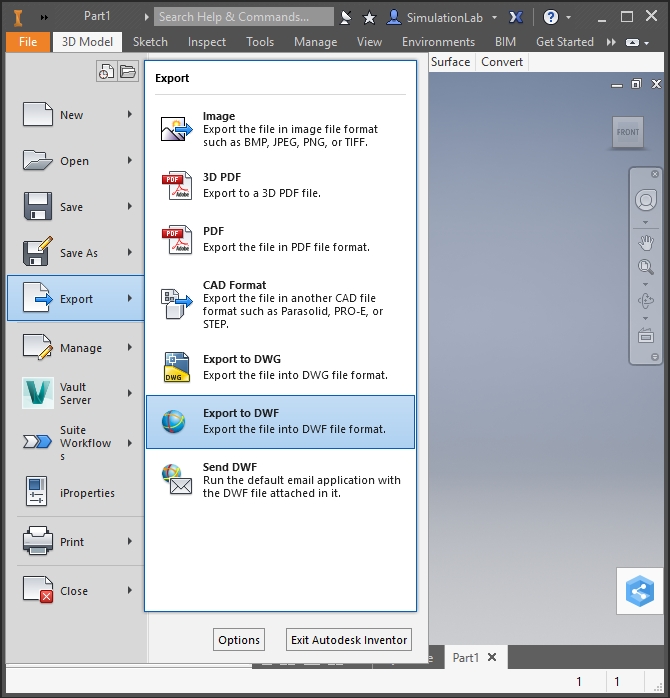Show recent documents list icon
This screenshot has height=698, width=670.
tap(107, 71)
